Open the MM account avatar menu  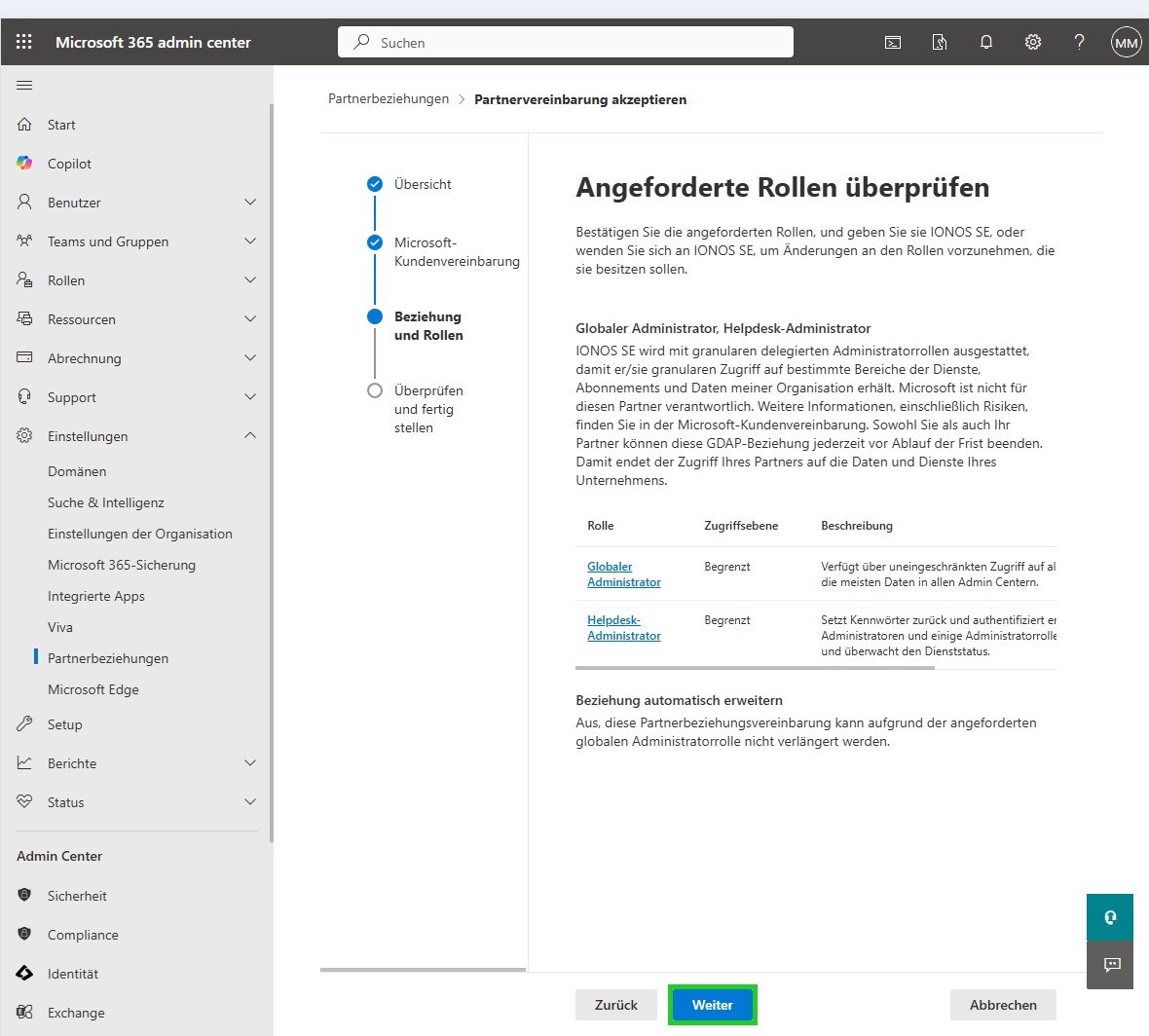click(x=1126, y=43)
